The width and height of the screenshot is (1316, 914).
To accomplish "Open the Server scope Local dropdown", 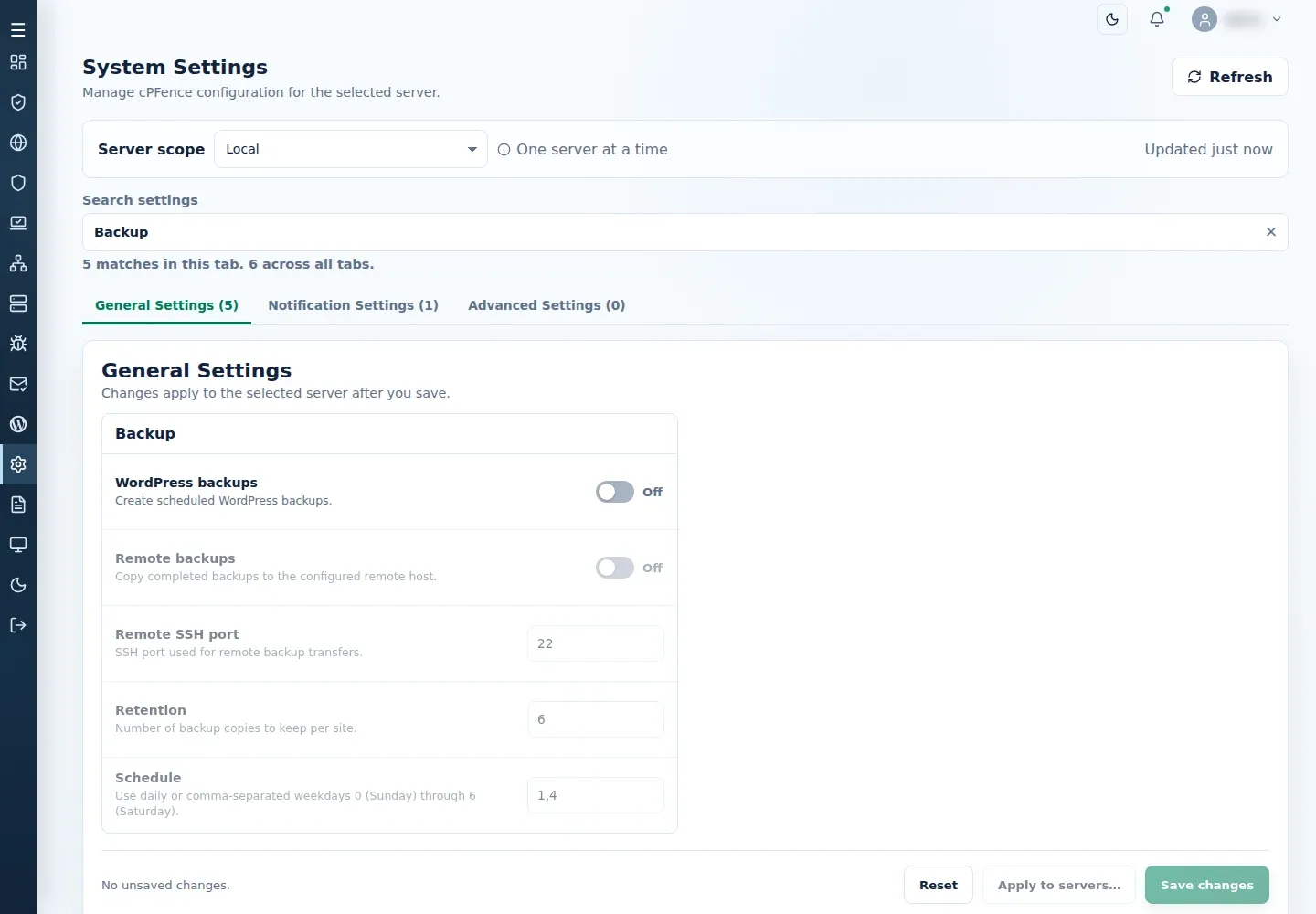I will pyautogui.click(x=351, y=149).
